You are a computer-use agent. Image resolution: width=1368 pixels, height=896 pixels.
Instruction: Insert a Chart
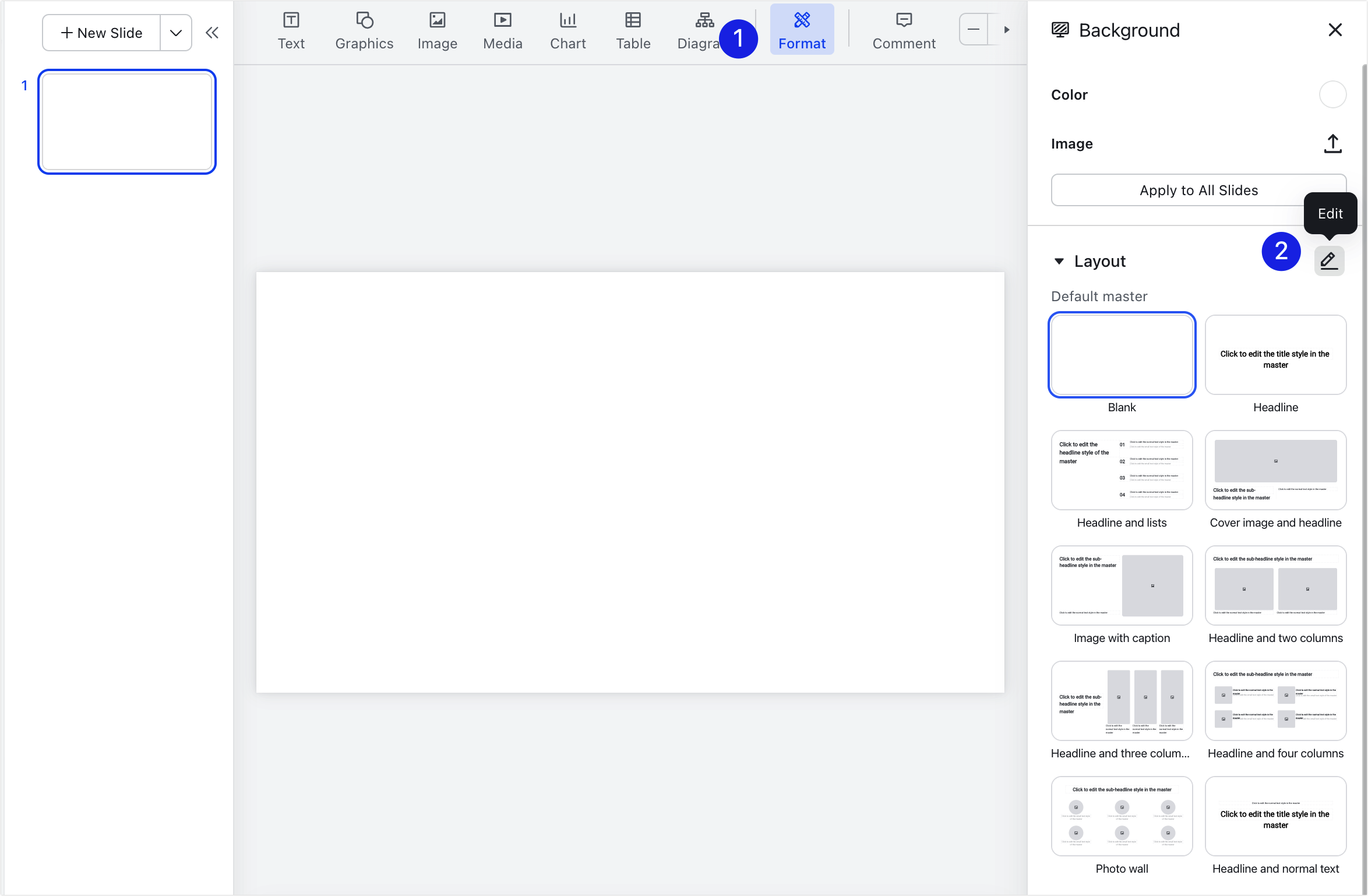tap(567, 30)
